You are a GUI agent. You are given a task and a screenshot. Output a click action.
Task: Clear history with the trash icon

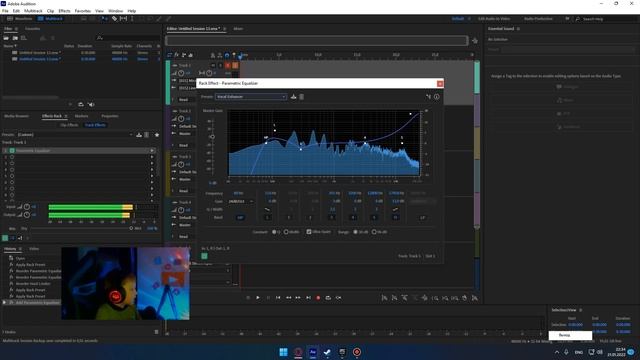(156, 332)
